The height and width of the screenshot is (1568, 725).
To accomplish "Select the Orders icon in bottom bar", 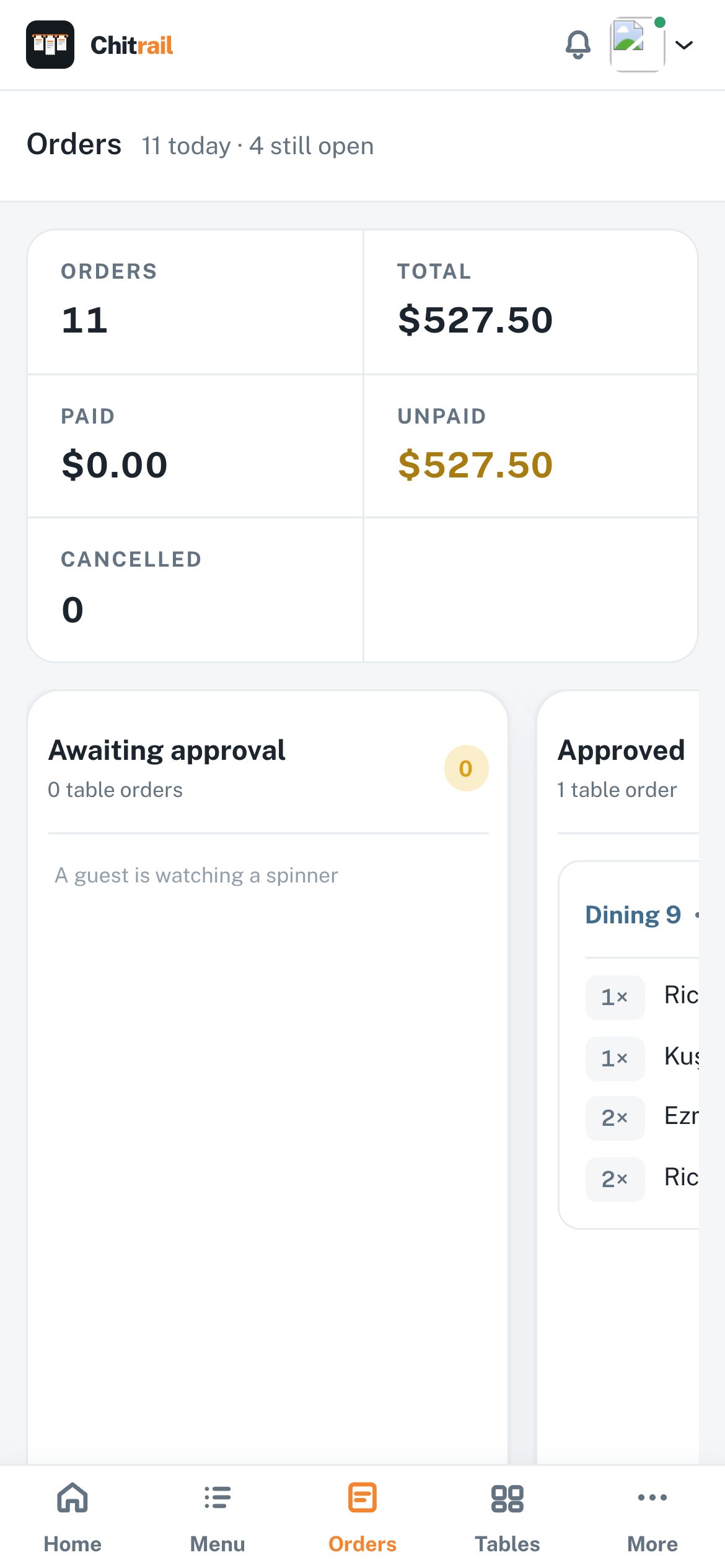I will point(362,1498).
